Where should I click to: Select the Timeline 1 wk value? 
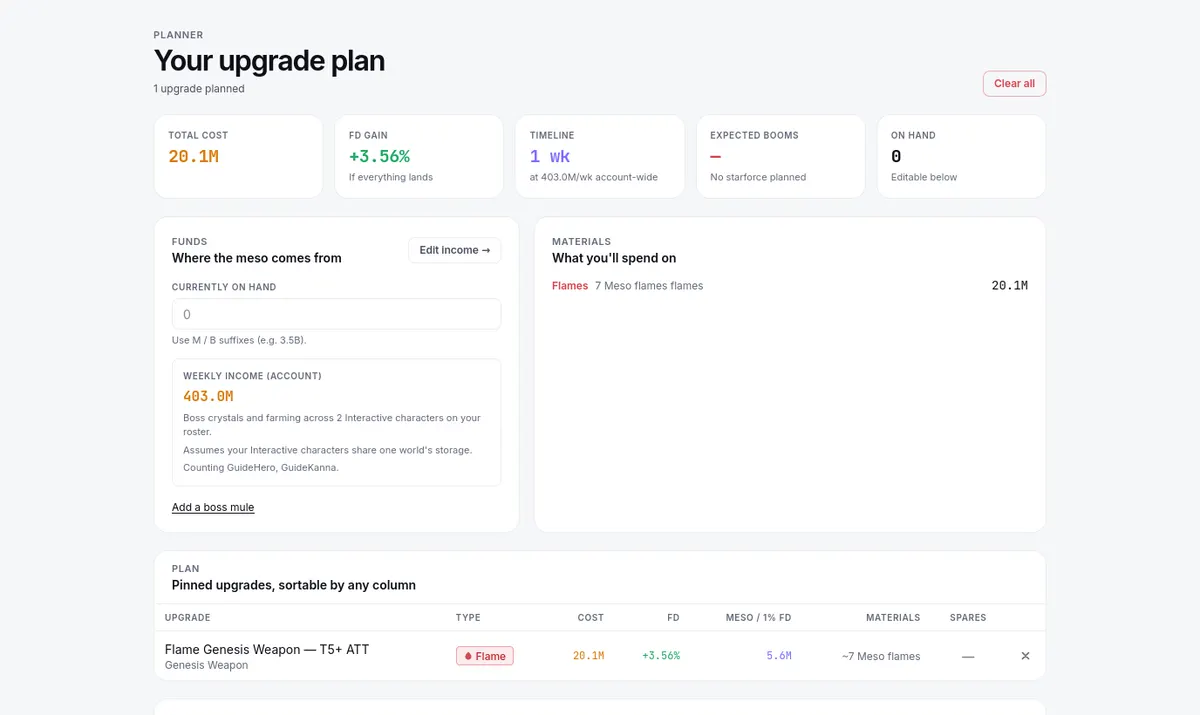(550, 156)
